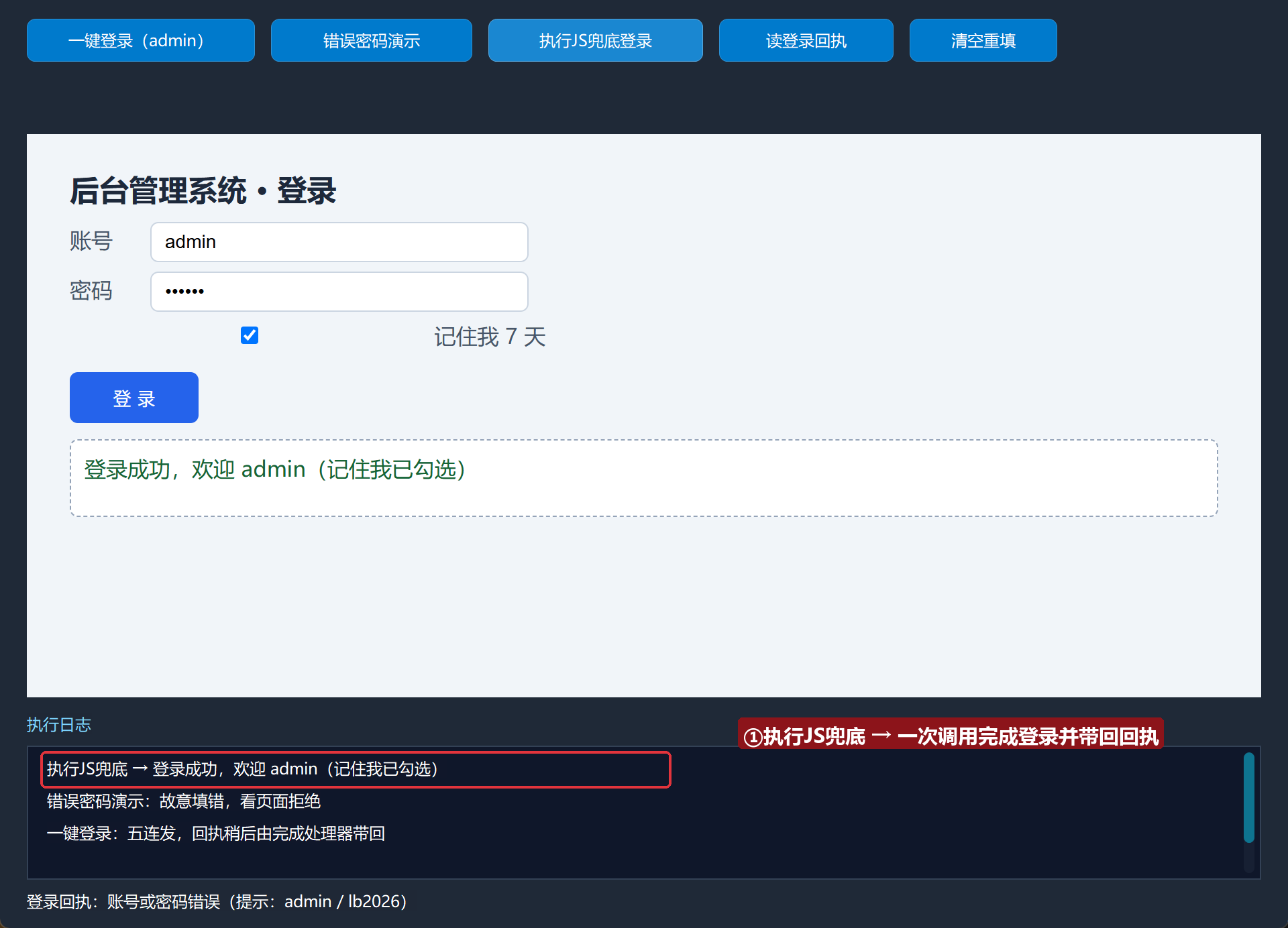
Task: Click the 读登录回执 button
Action: pyautogui.click(x=806, y=40)
